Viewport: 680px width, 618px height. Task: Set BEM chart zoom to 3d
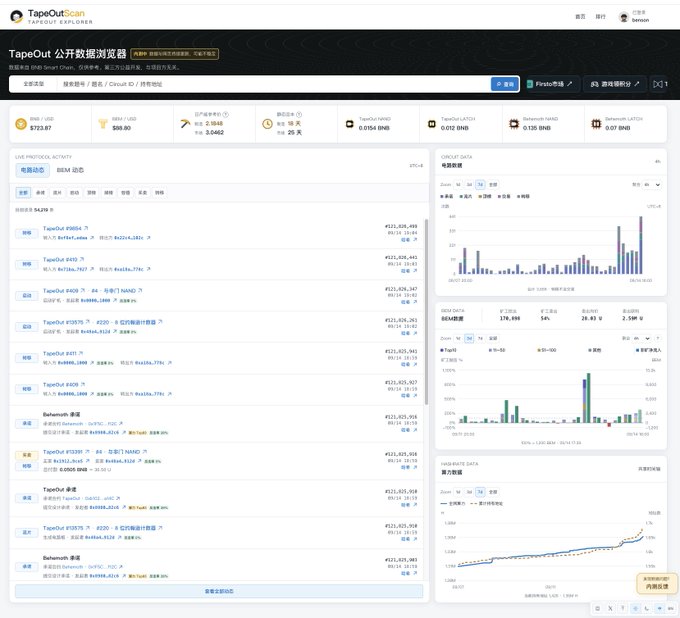469,338
